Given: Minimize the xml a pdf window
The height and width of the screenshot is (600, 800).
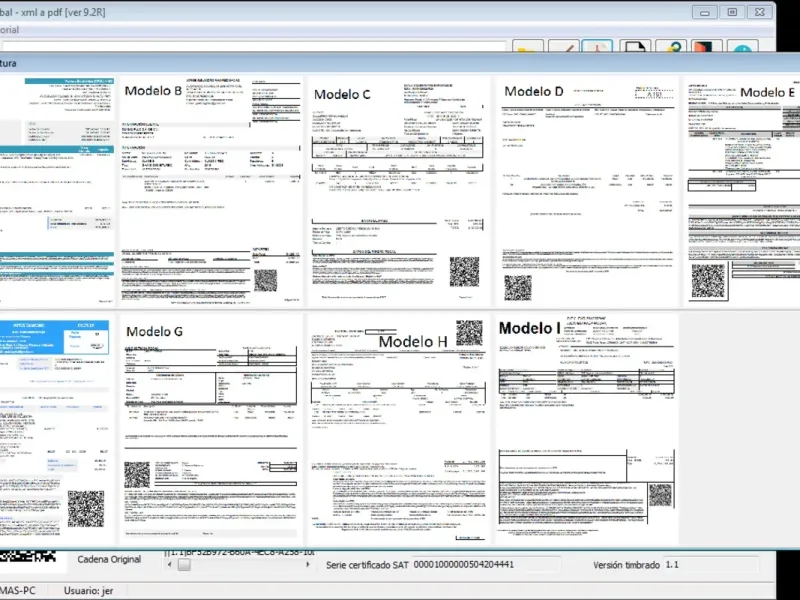Looking at the screenshot, I should 705,12.
